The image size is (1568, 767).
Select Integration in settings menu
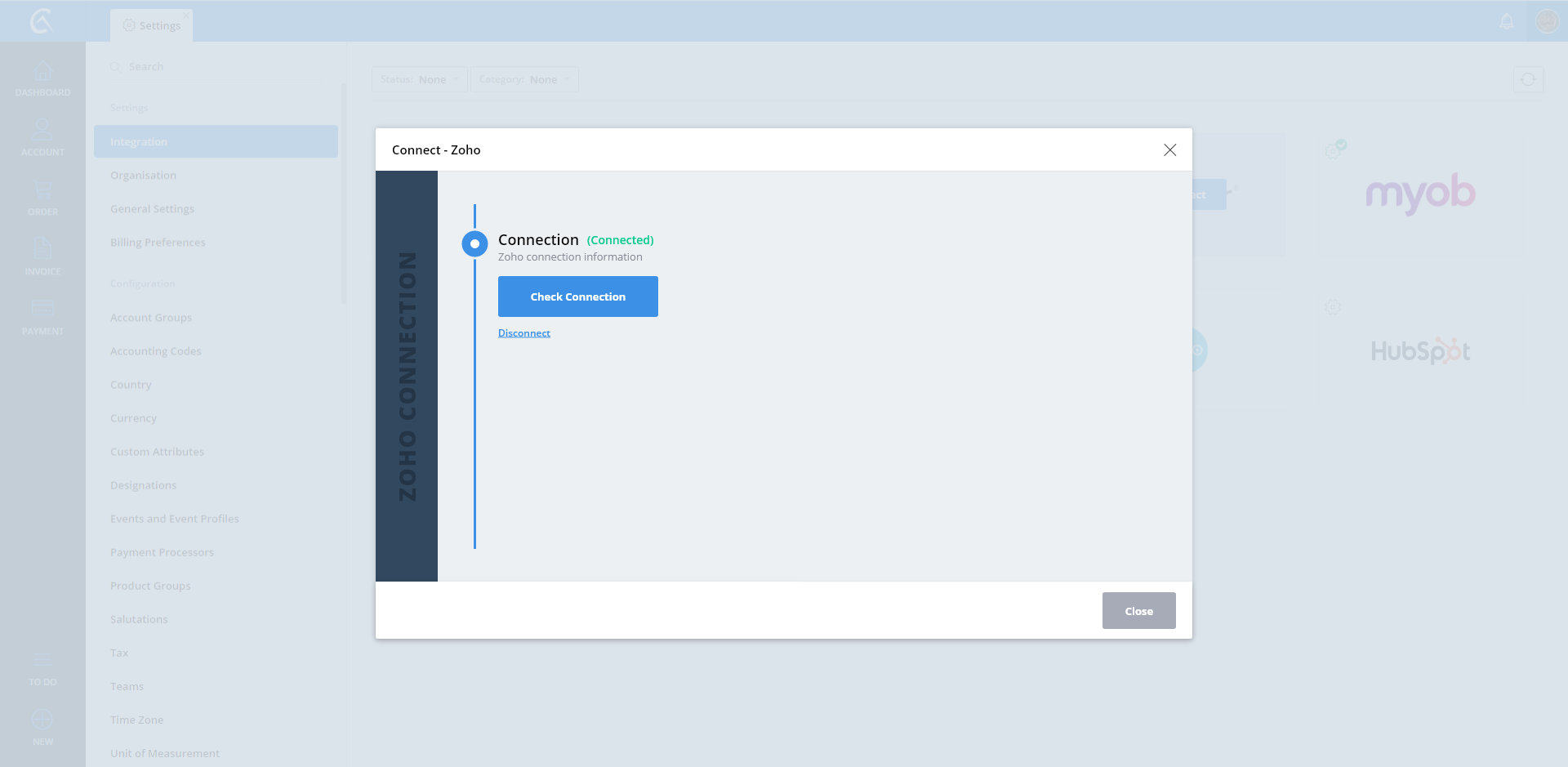(x=216, y=141)
